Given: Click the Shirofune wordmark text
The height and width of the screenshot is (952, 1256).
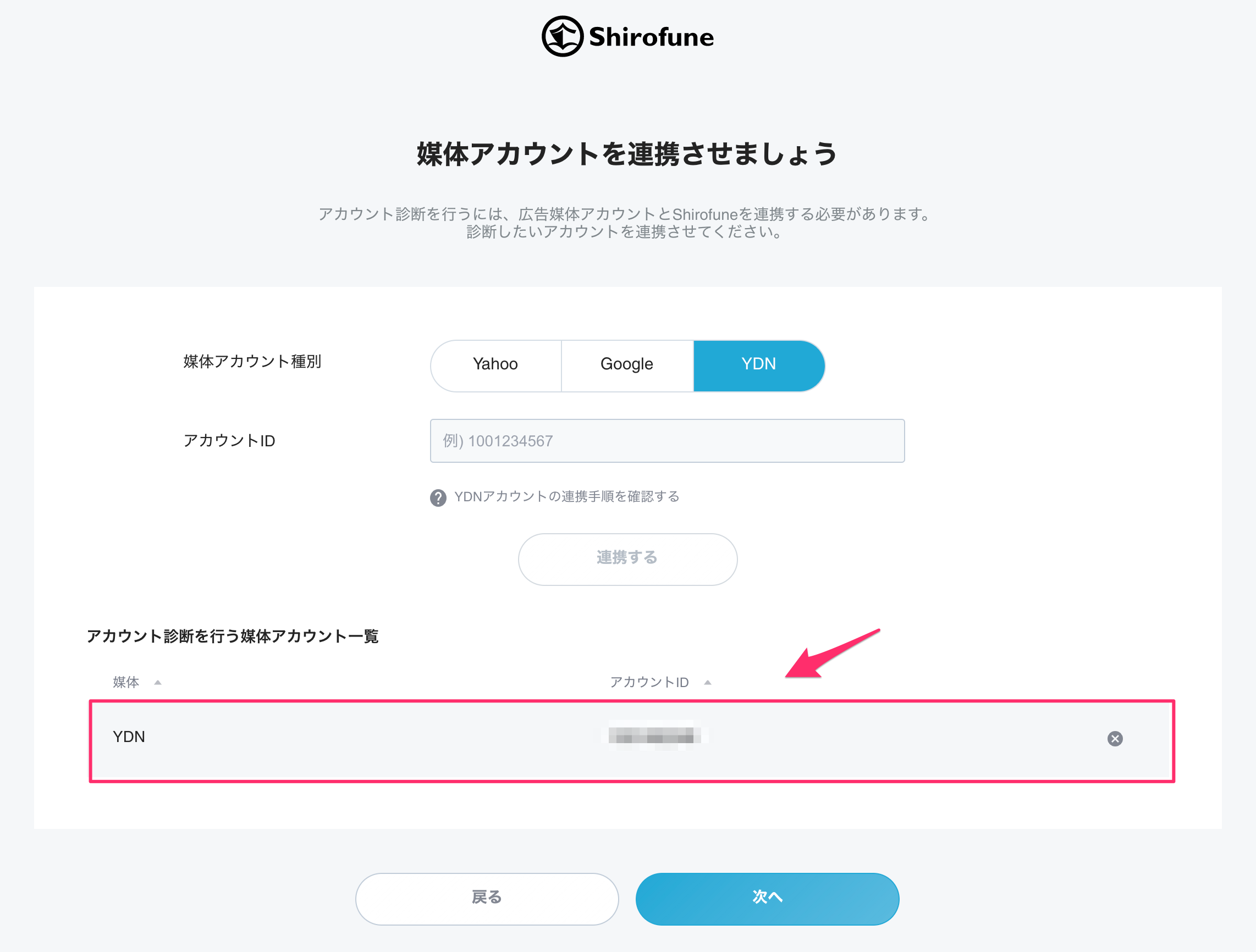Looking at the screenshot, I should click(x=651, y=37).
